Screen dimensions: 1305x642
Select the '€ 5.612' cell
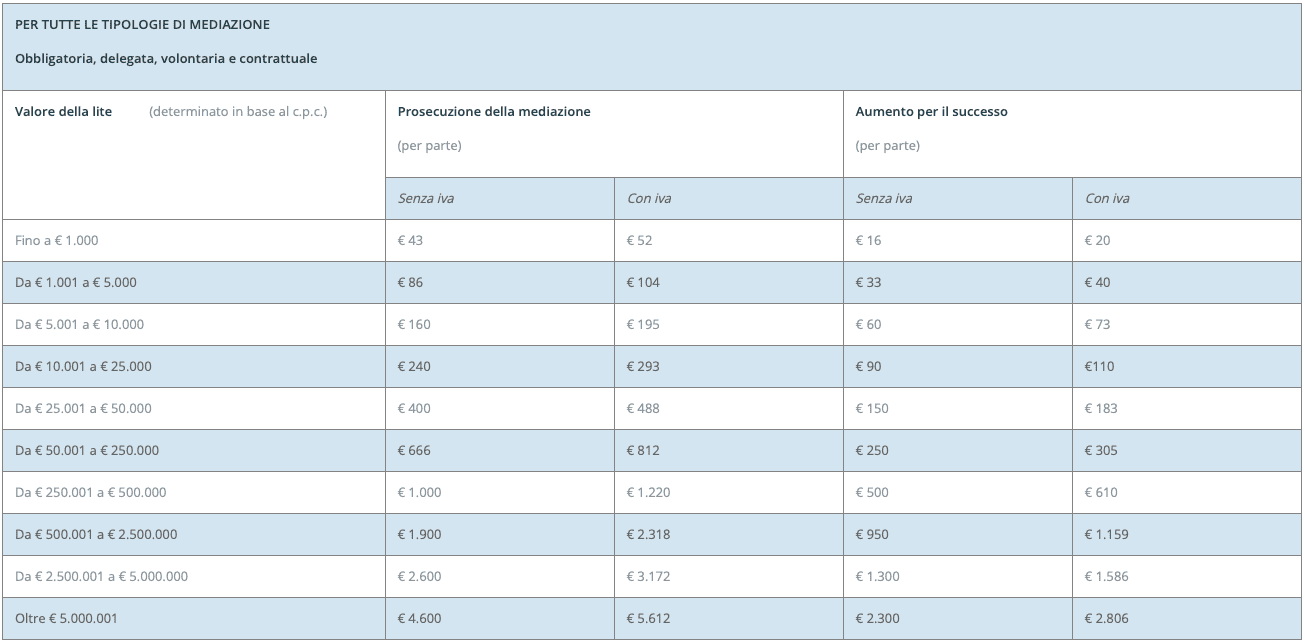coord(648,619)
